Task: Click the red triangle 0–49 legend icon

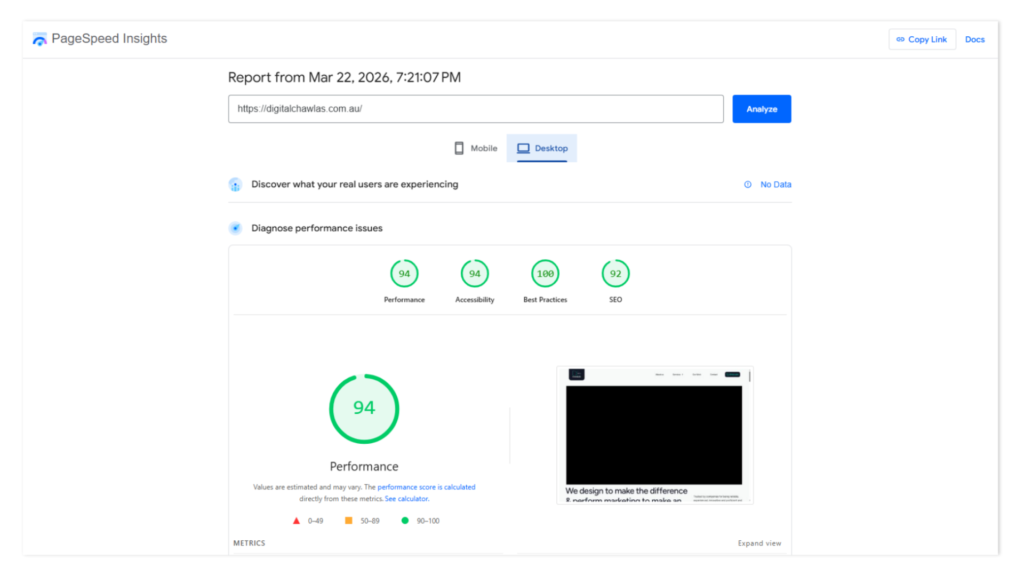Action: click(x=296, y=520)
